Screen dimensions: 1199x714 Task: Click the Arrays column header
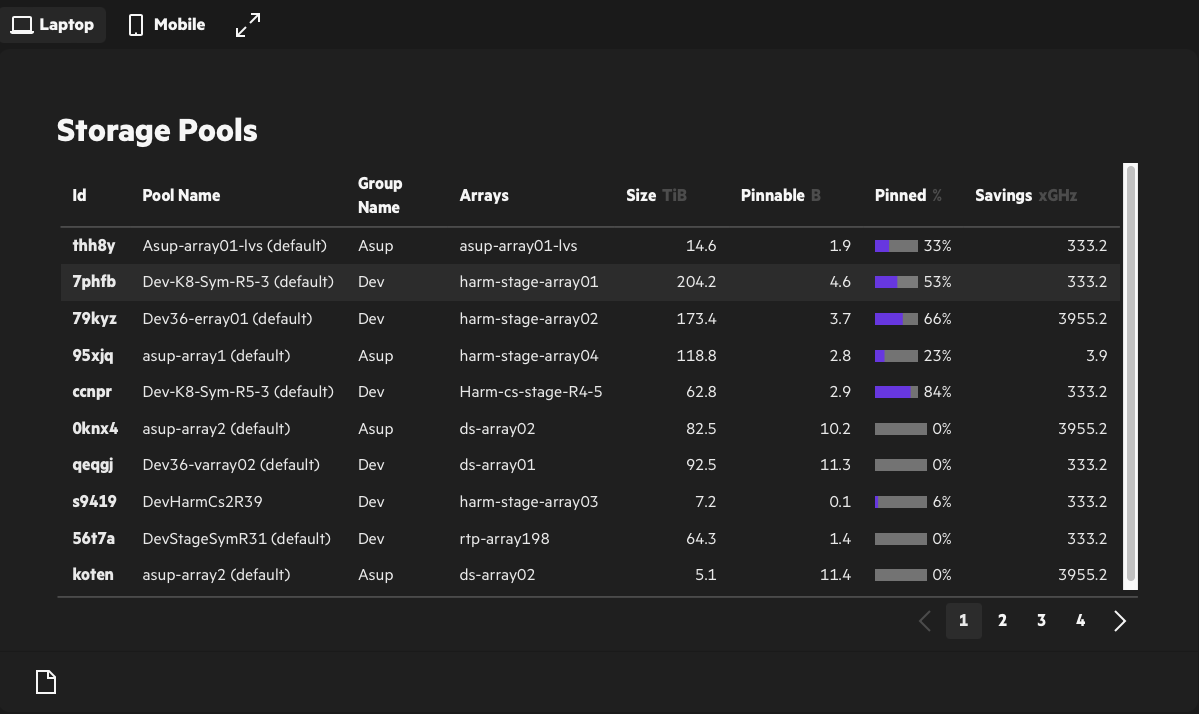click(x=484, y=196)
